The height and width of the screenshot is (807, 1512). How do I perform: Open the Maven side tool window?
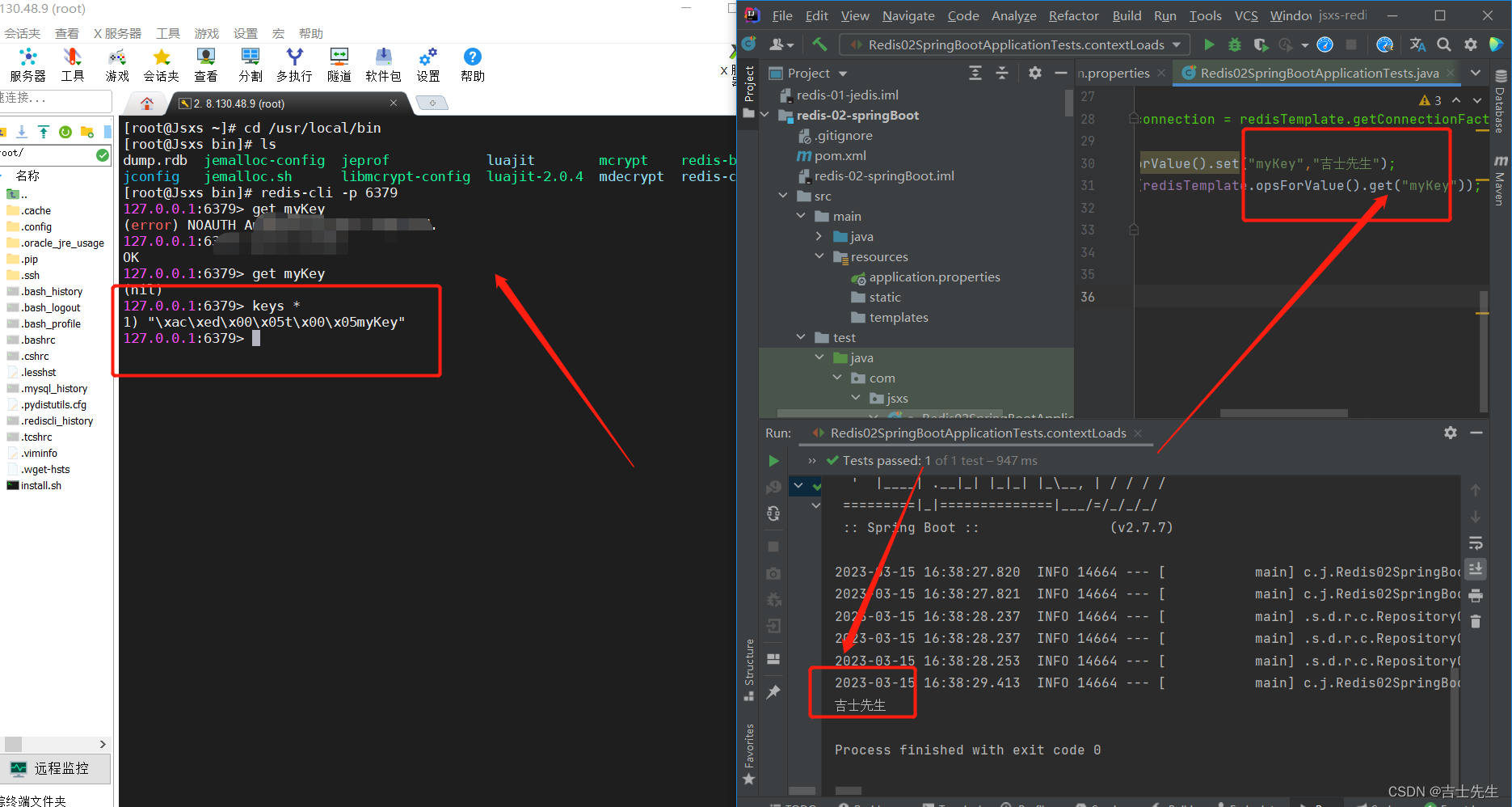(1501, 180)
